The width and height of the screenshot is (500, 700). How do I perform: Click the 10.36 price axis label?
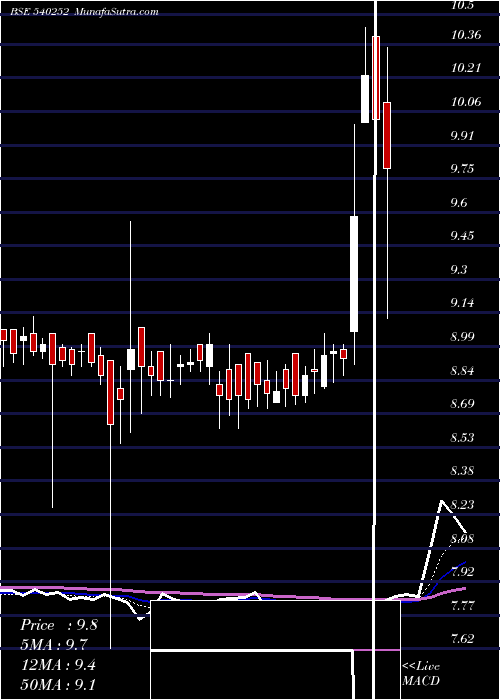(466, 34)
